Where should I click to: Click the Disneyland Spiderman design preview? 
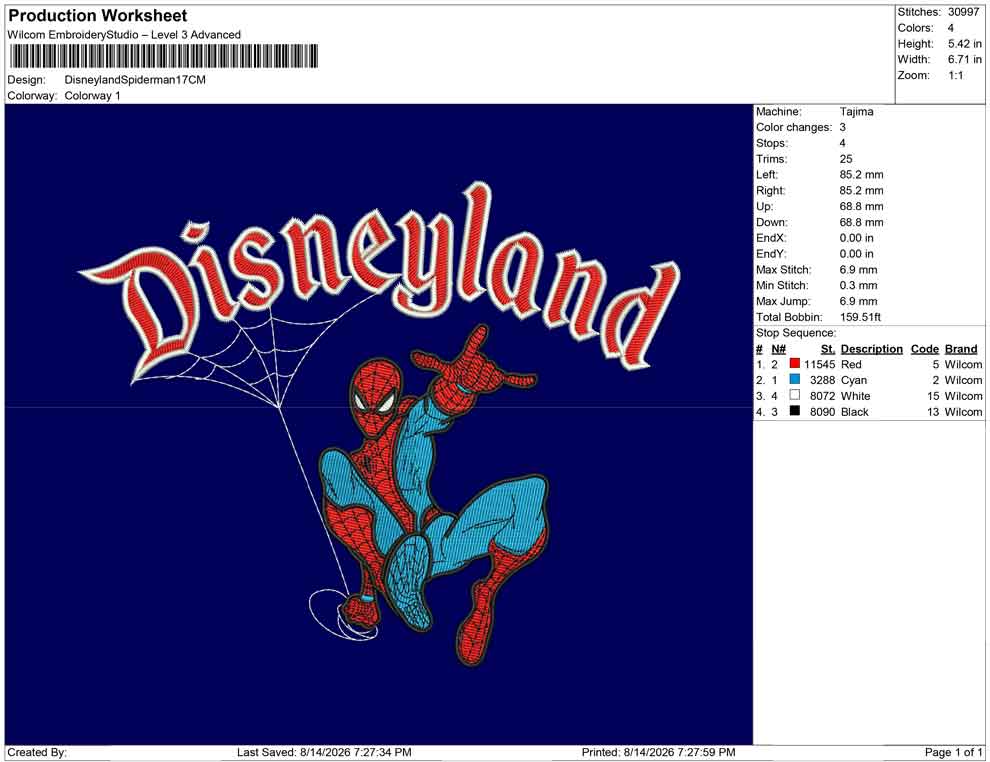tap(379, 424)
